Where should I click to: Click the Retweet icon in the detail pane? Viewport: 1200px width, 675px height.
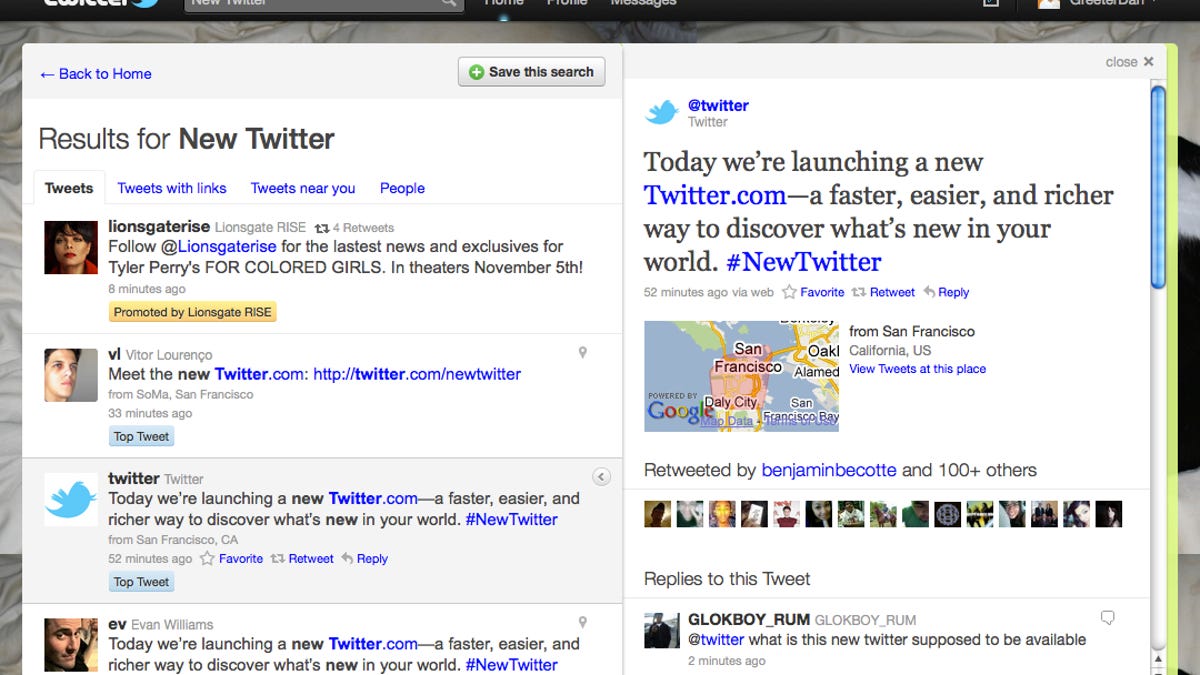click(859, 292)
